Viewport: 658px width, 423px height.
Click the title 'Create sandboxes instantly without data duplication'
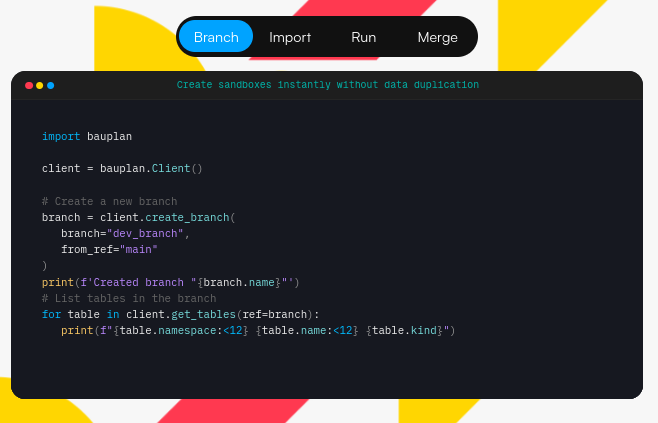327,85
